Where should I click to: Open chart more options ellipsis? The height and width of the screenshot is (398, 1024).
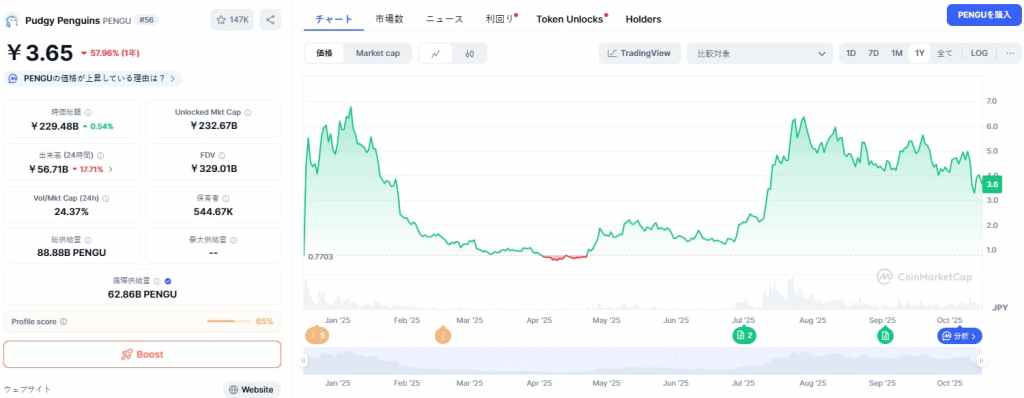(x=1009, y=54)
